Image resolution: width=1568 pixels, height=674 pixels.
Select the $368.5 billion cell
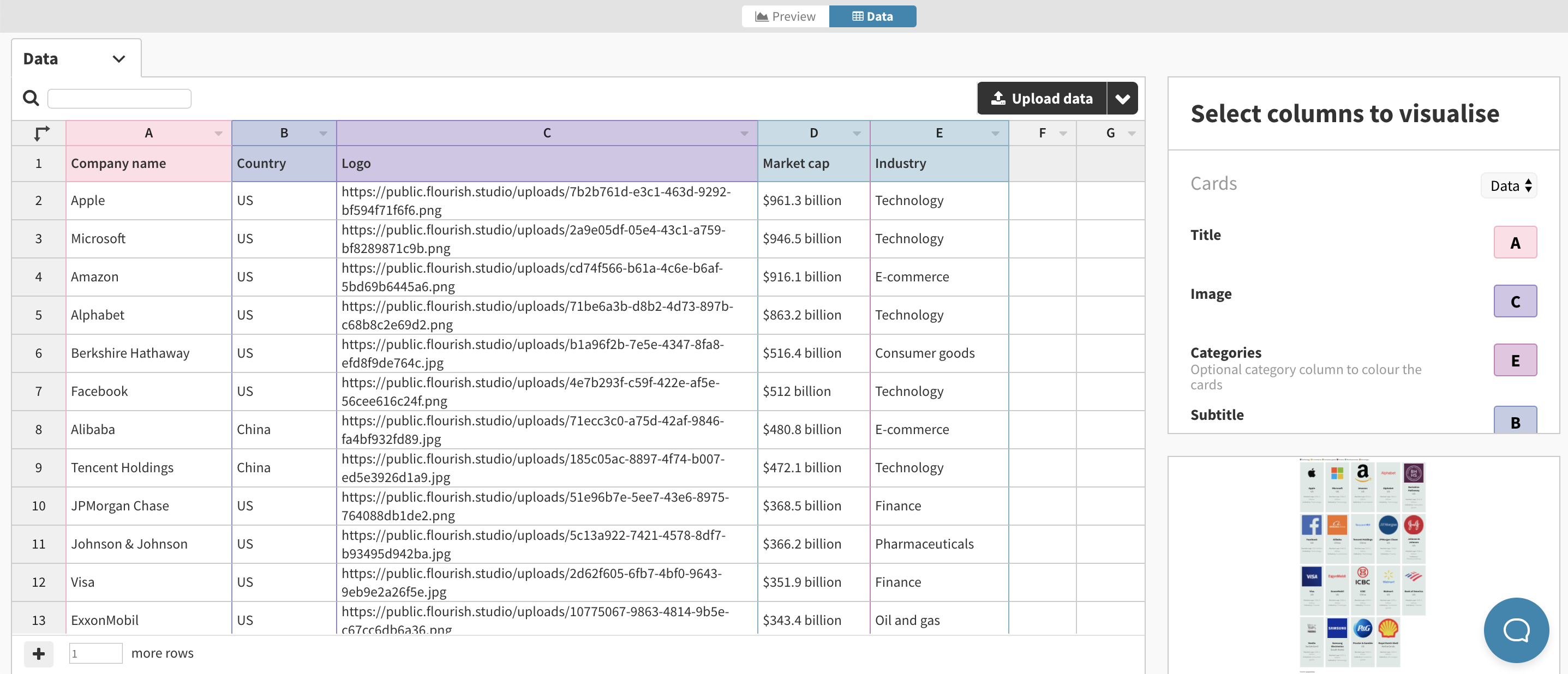tap(814, 506)
